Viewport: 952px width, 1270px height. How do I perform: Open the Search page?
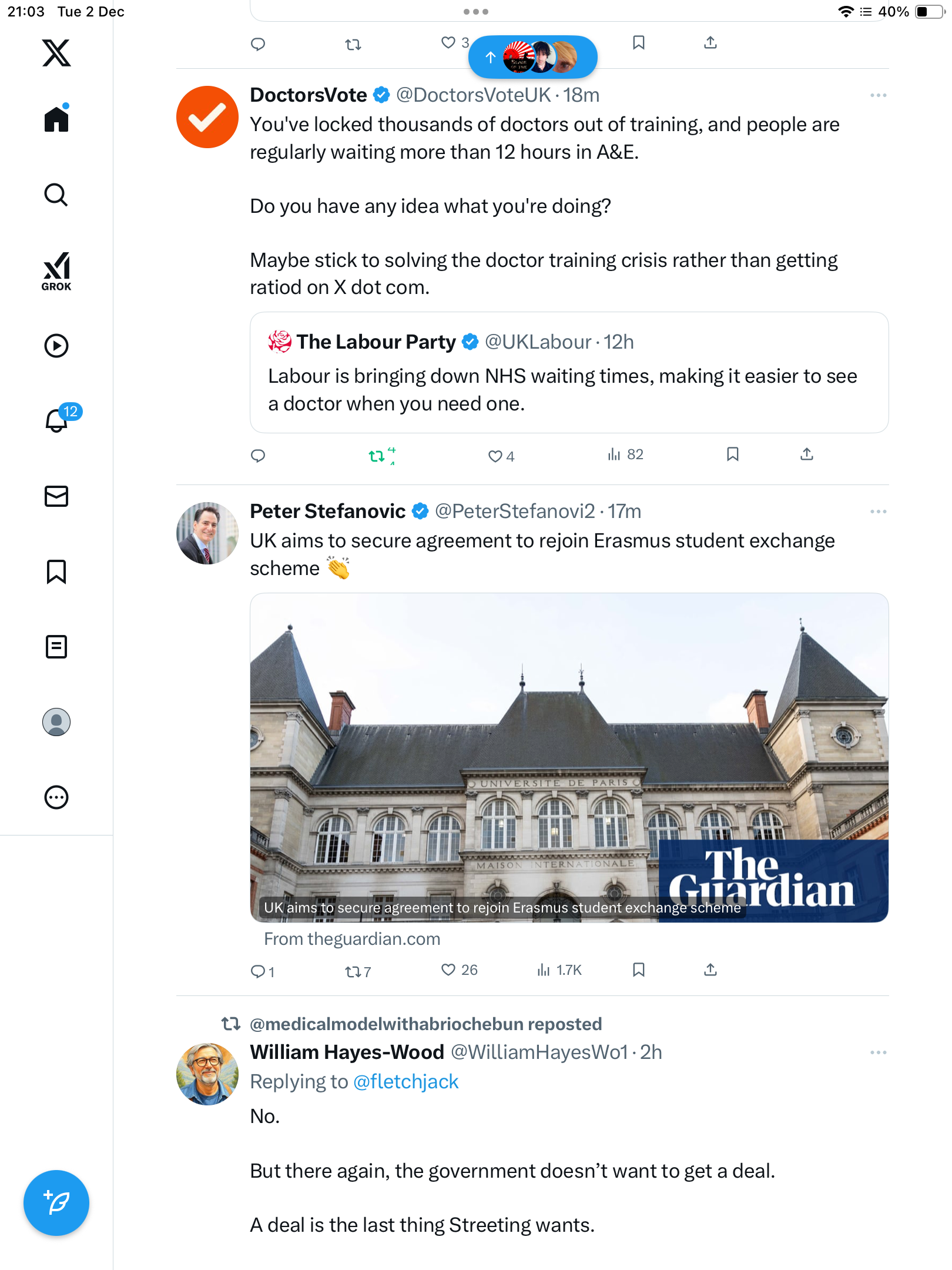pyautogui.click(x=56, y=195)
